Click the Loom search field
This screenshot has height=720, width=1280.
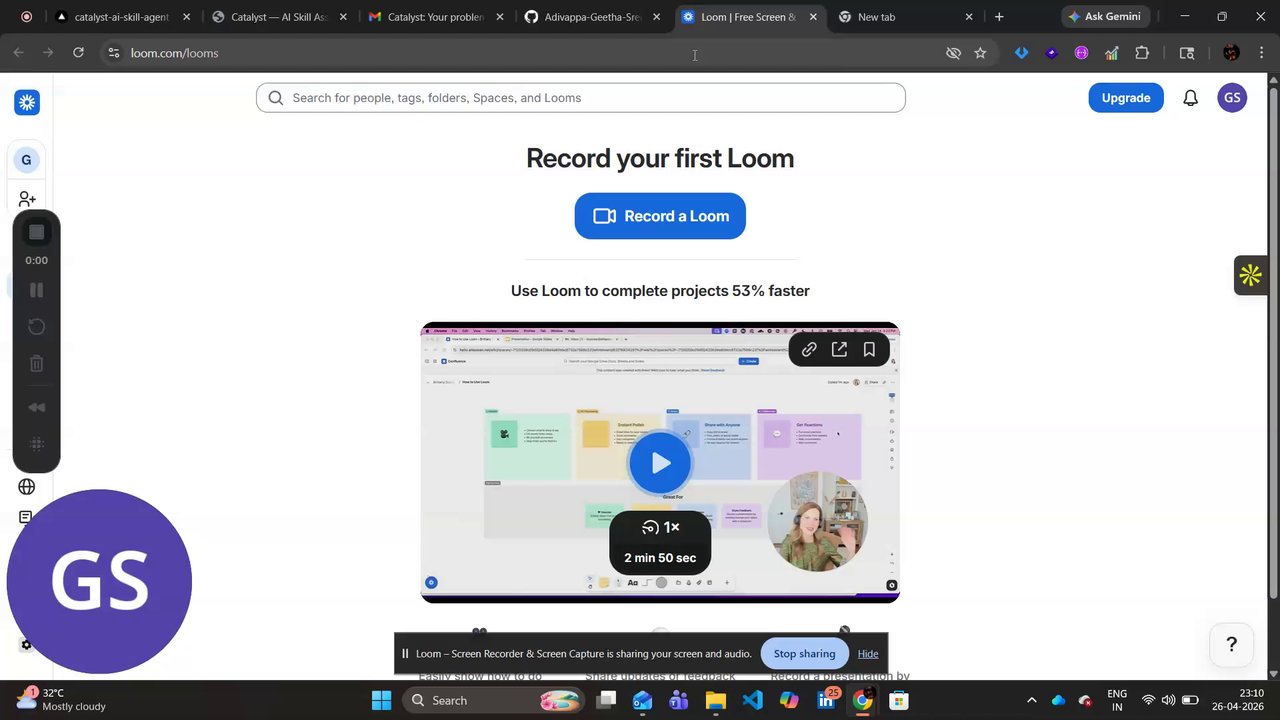581,98
